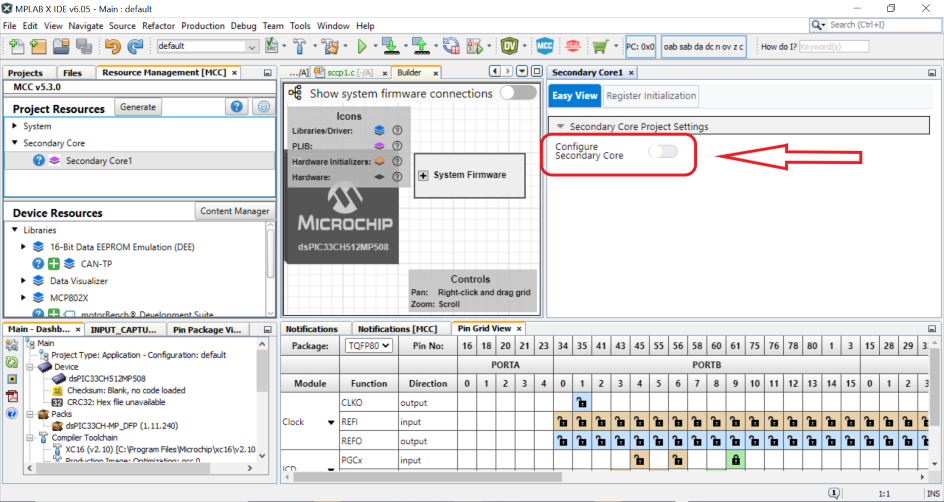Click the Pin Grid View horizontal scrollbar
Viewport: 944px width, 502px height.
[429, 477]
